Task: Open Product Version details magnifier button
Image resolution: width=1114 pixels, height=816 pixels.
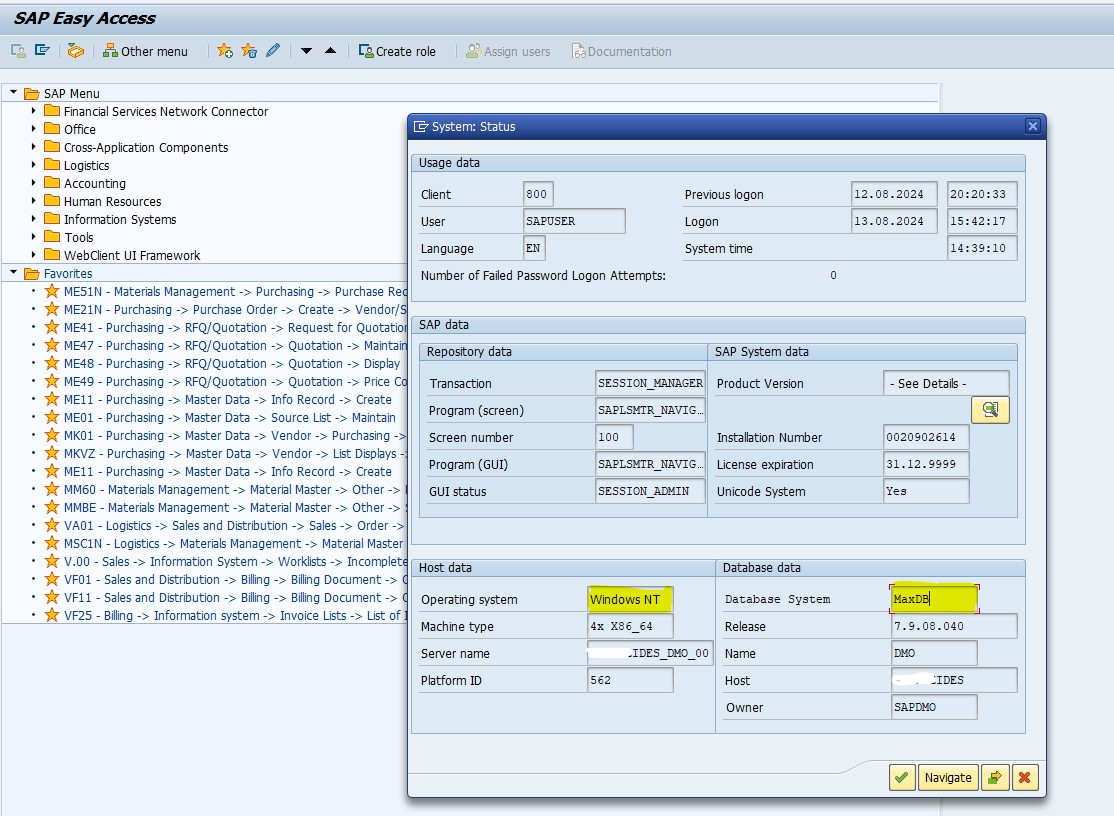Action: (x=990, y=410)
